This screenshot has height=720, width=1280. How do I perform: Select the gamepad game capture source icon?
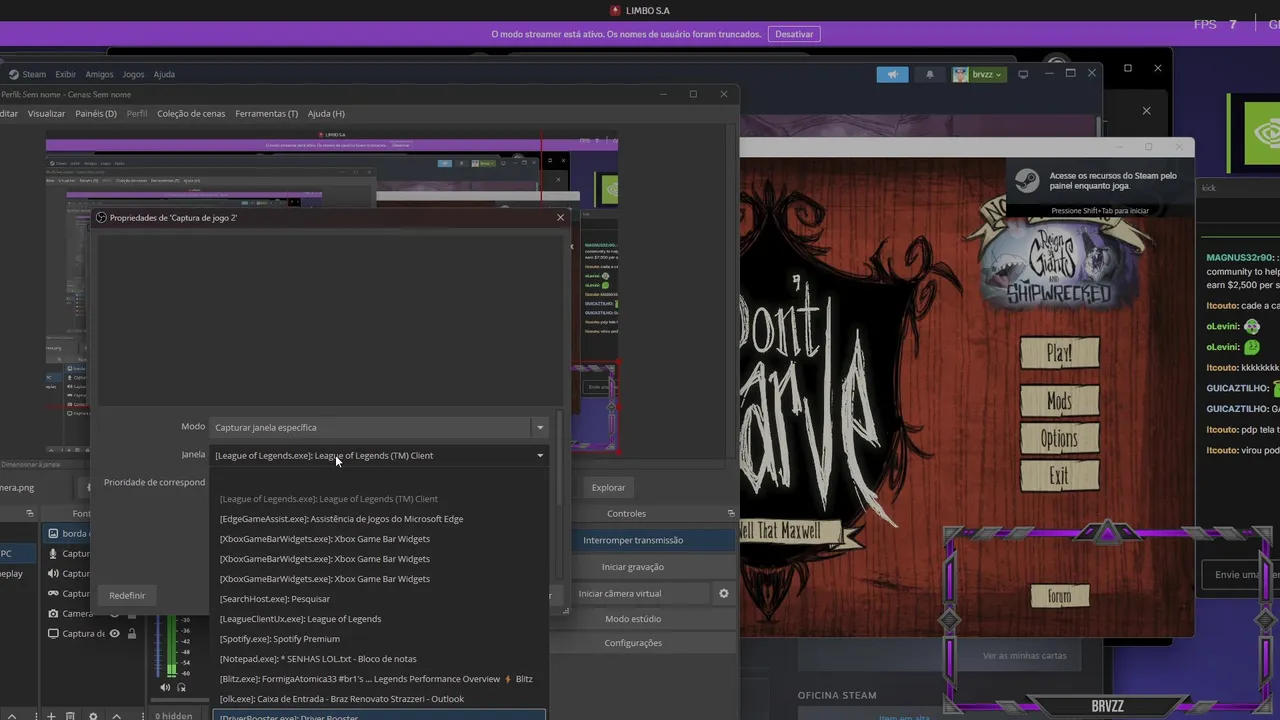(53, 593)
